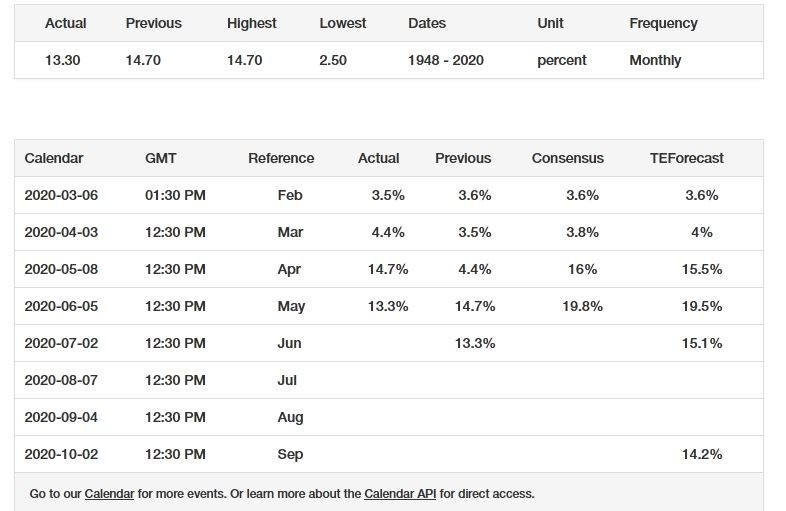Click the Highest header in summary table

click(x=252, y=23)
